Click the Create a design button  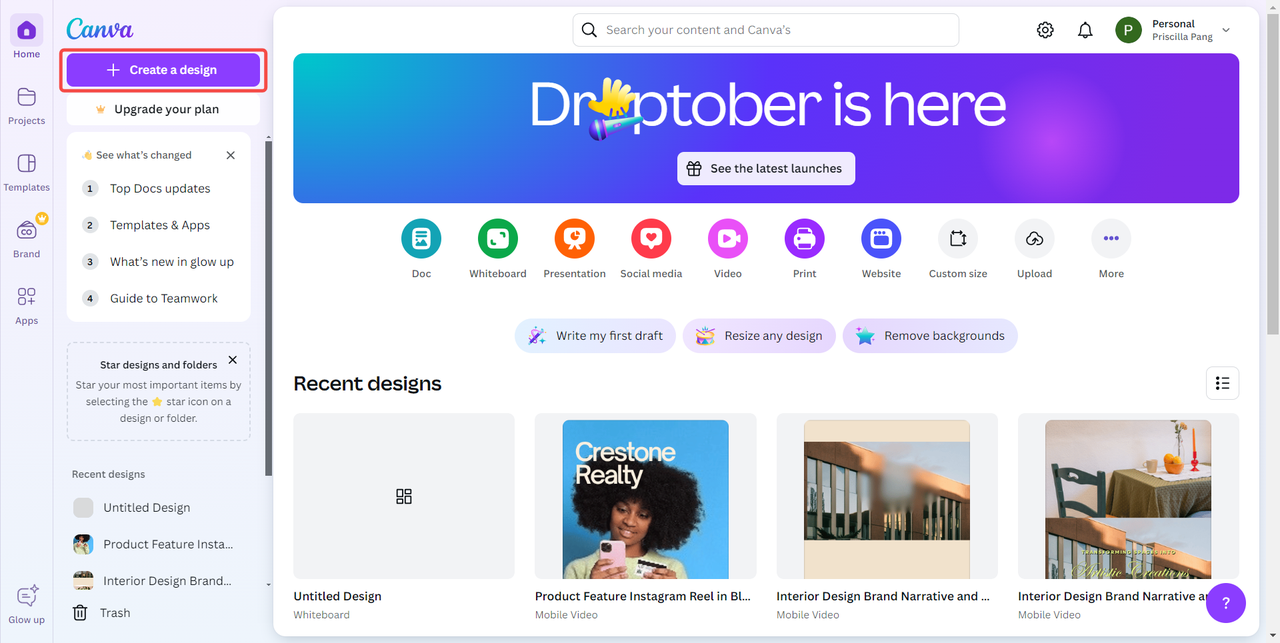click(163, 70)
